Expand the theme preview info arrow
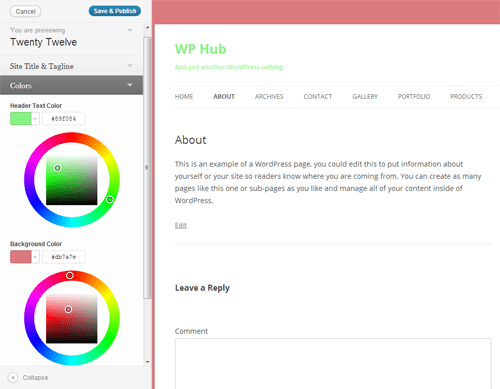This screenshot has height=389, width=500. [130, 30]
